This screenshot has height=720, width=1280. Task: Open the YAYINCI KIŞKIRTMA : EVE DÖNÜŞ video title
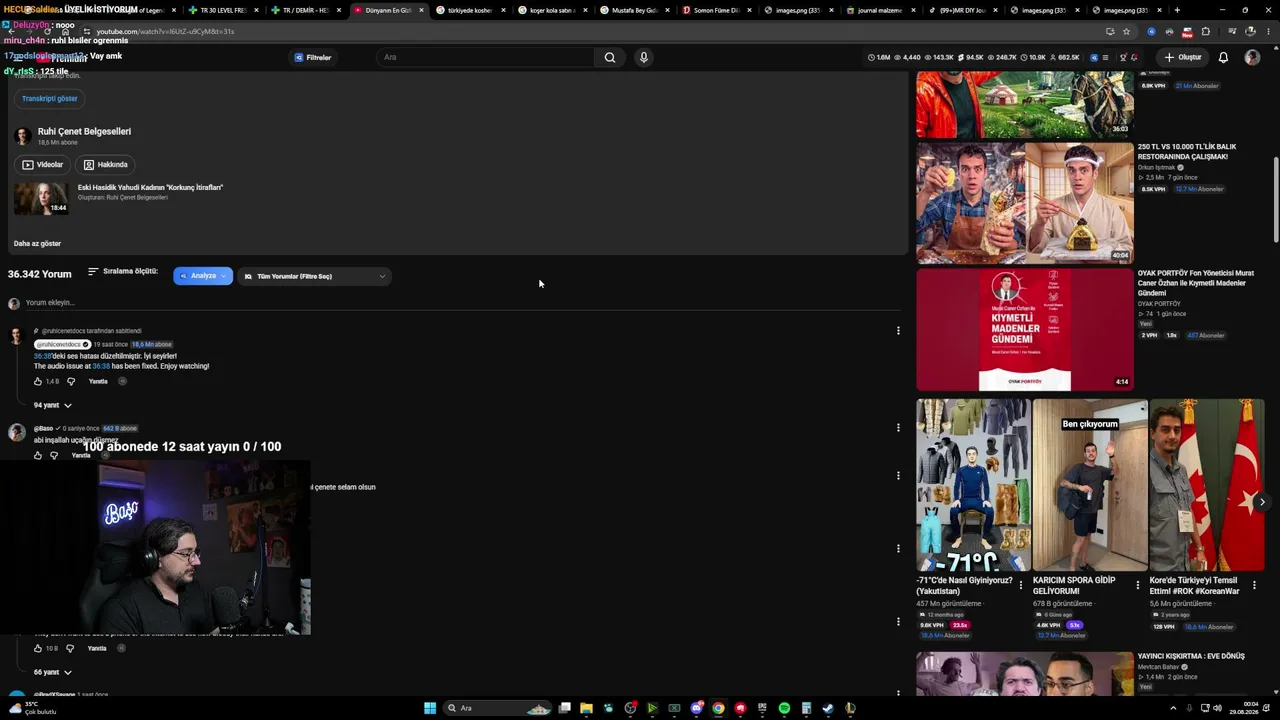[1191, 656]
